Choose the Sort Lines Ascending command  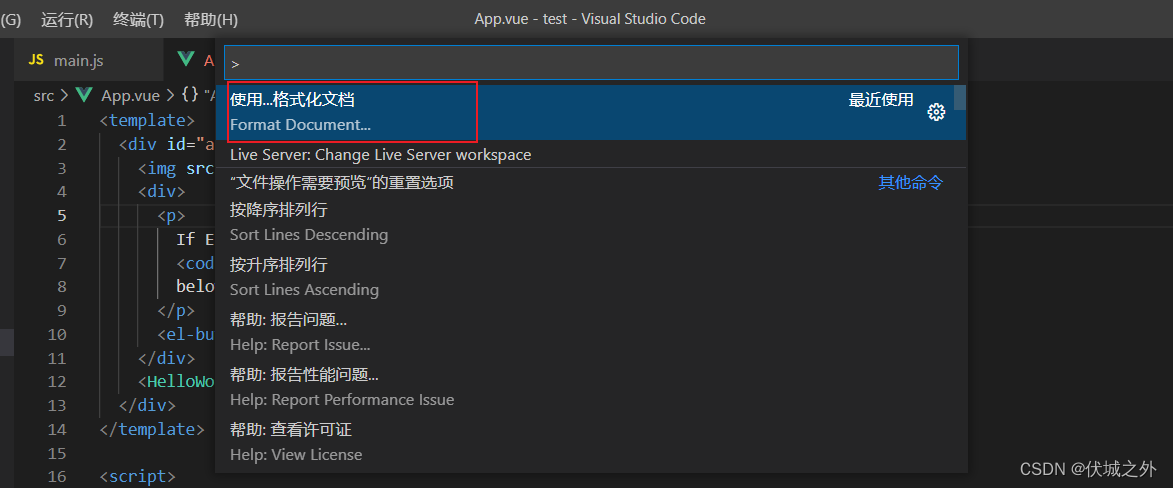click(x=304, y=277)
